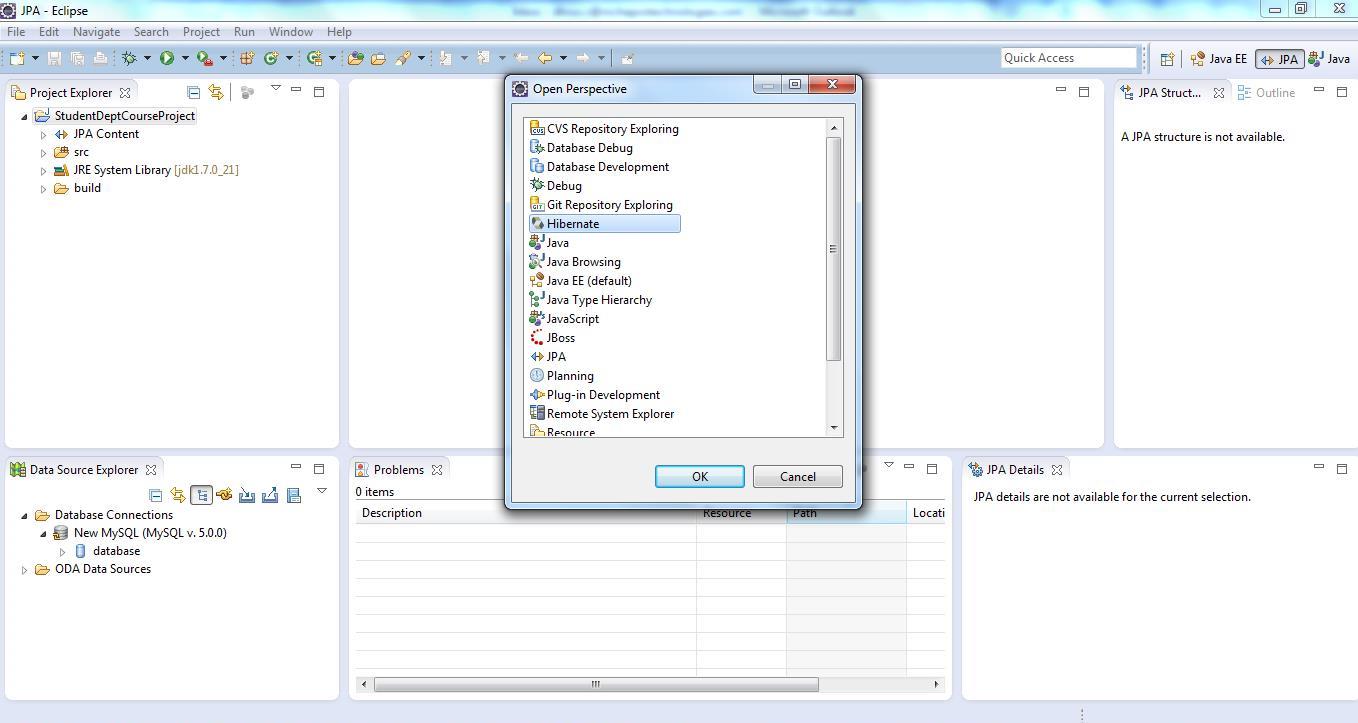Image resolution: width=1358 pixels, height=723 pixels.
Task: Select the Planning perspective
Action: [562, 376]
